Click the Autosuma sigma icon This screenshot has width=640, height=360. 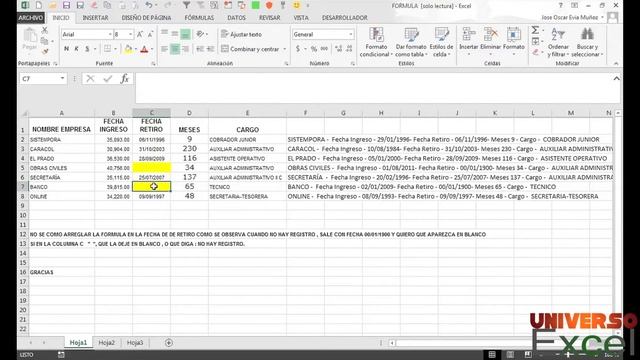pos(535,30)
